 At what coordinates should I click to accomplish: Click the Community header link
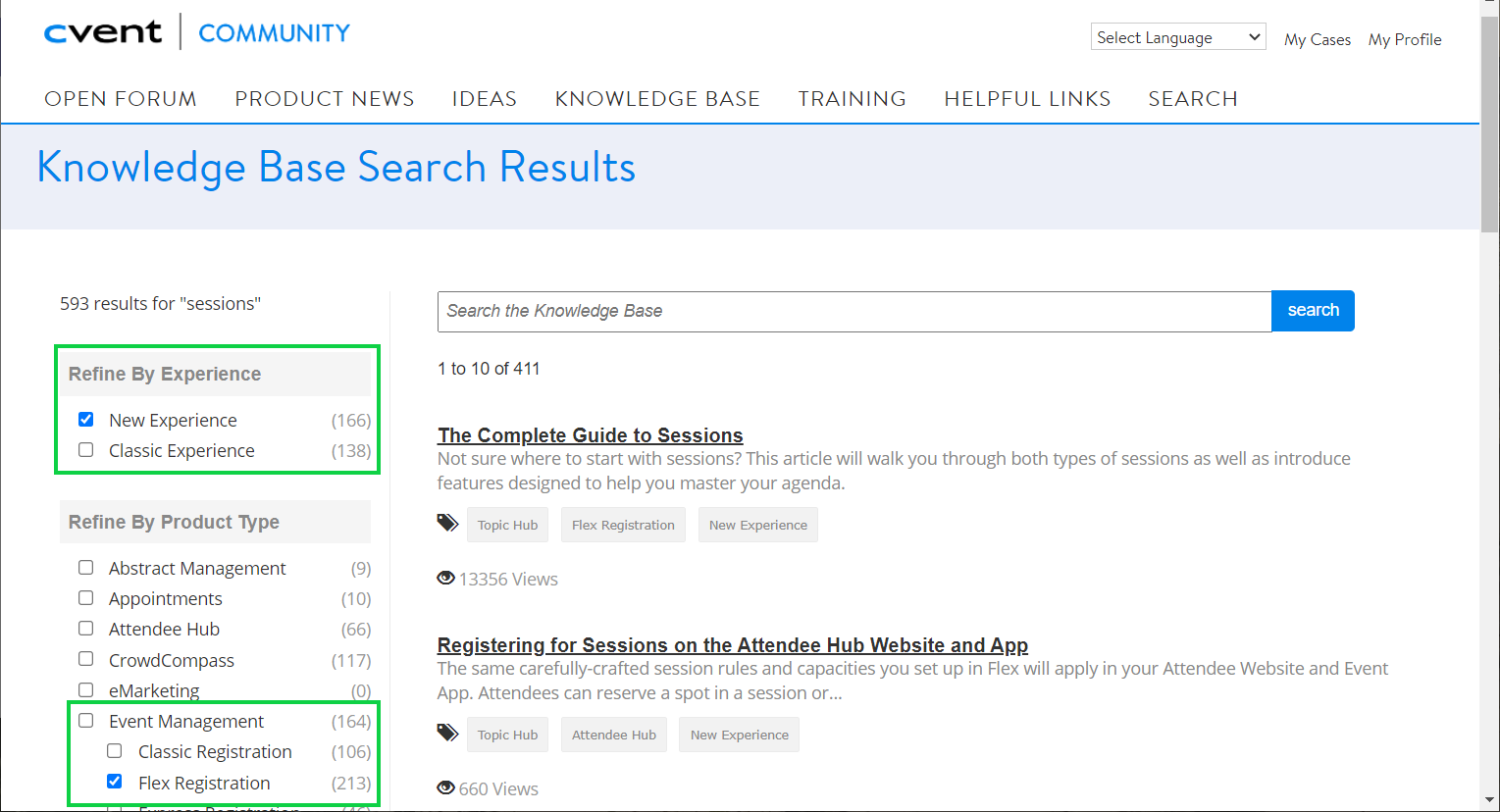[274, 33]
